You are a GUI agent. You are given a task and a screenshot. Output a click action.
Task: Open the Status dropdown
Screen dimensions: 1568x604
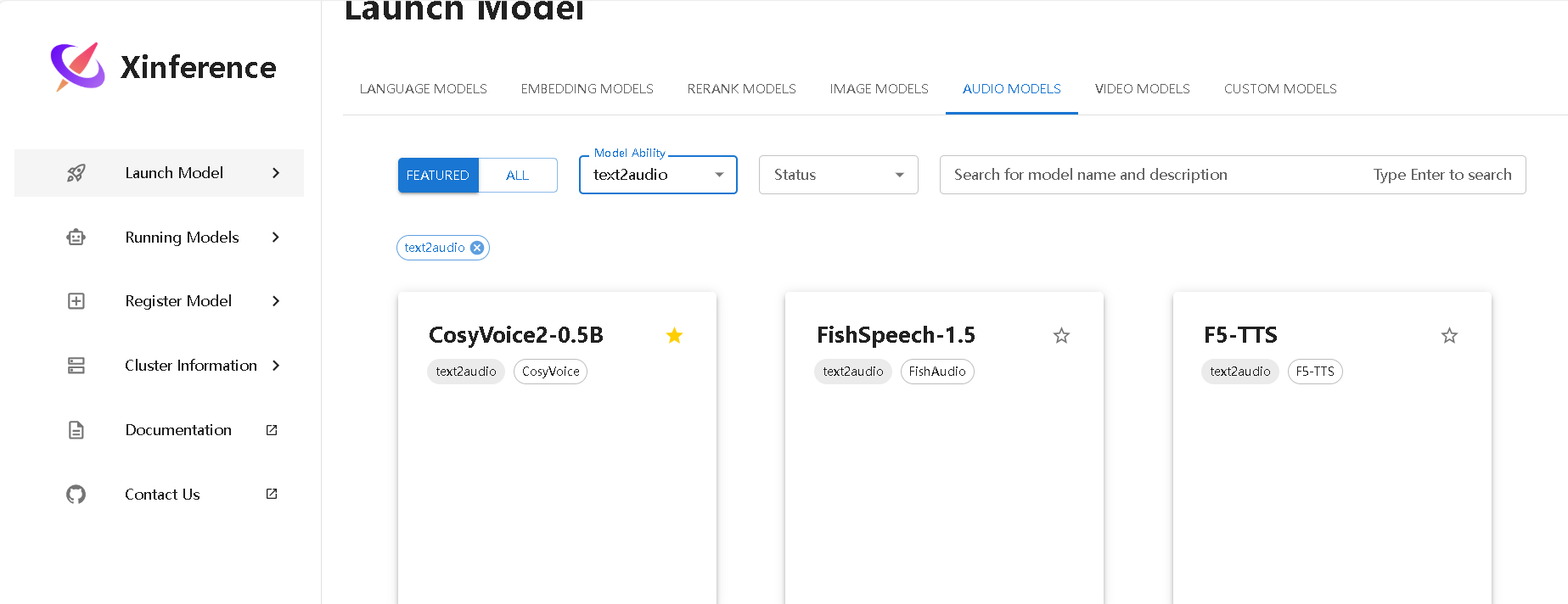[839, 175]
